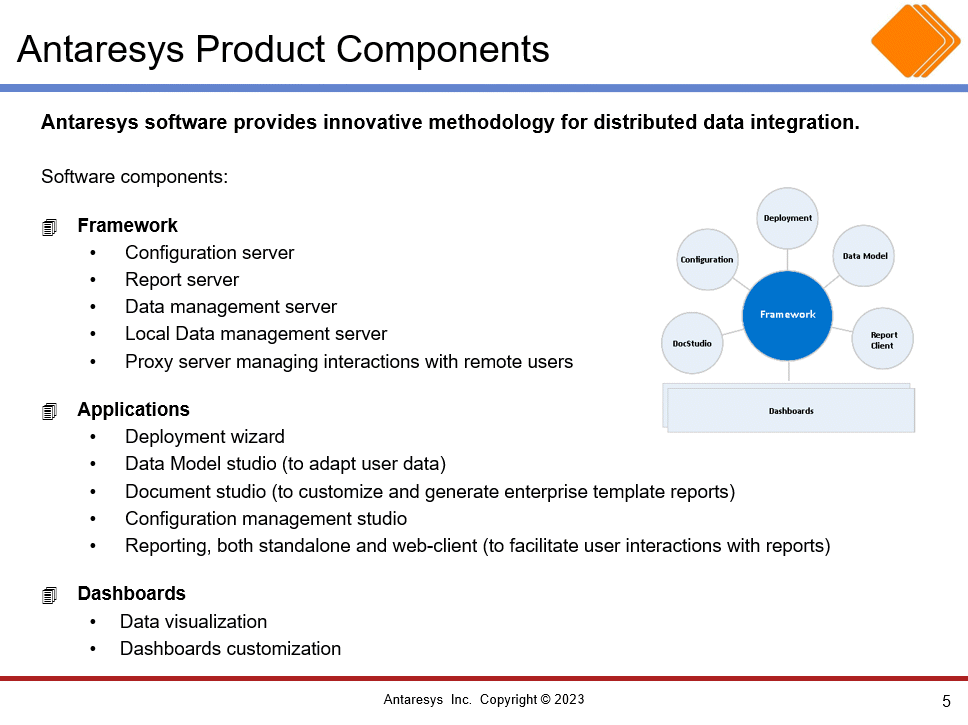
Task: Click the Dashboards section heading text
Action: [131, 593]
